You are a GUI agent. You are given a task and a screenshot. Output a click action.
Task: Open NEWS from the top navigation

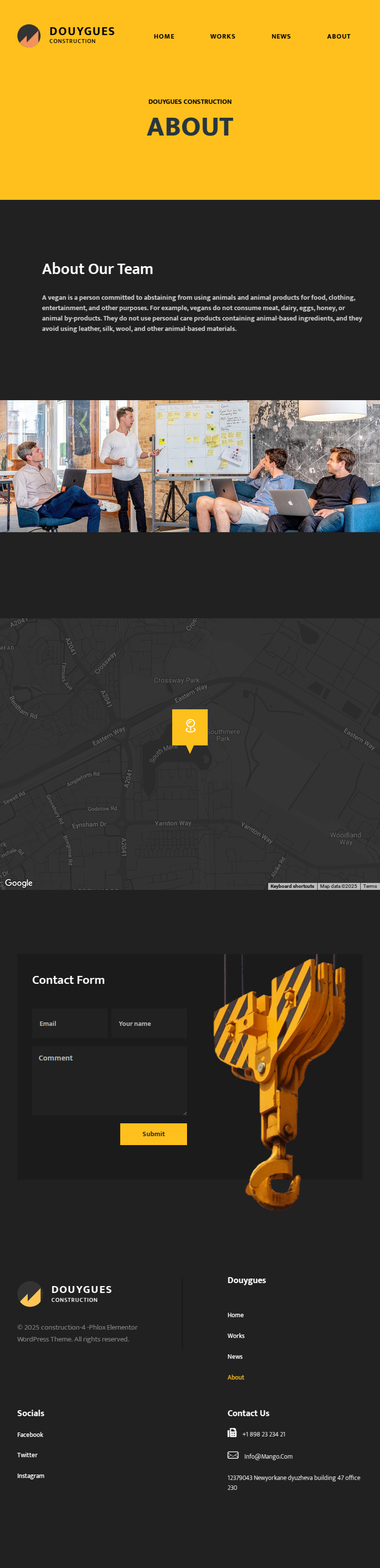pyautogui.click(x=281, y=37)
